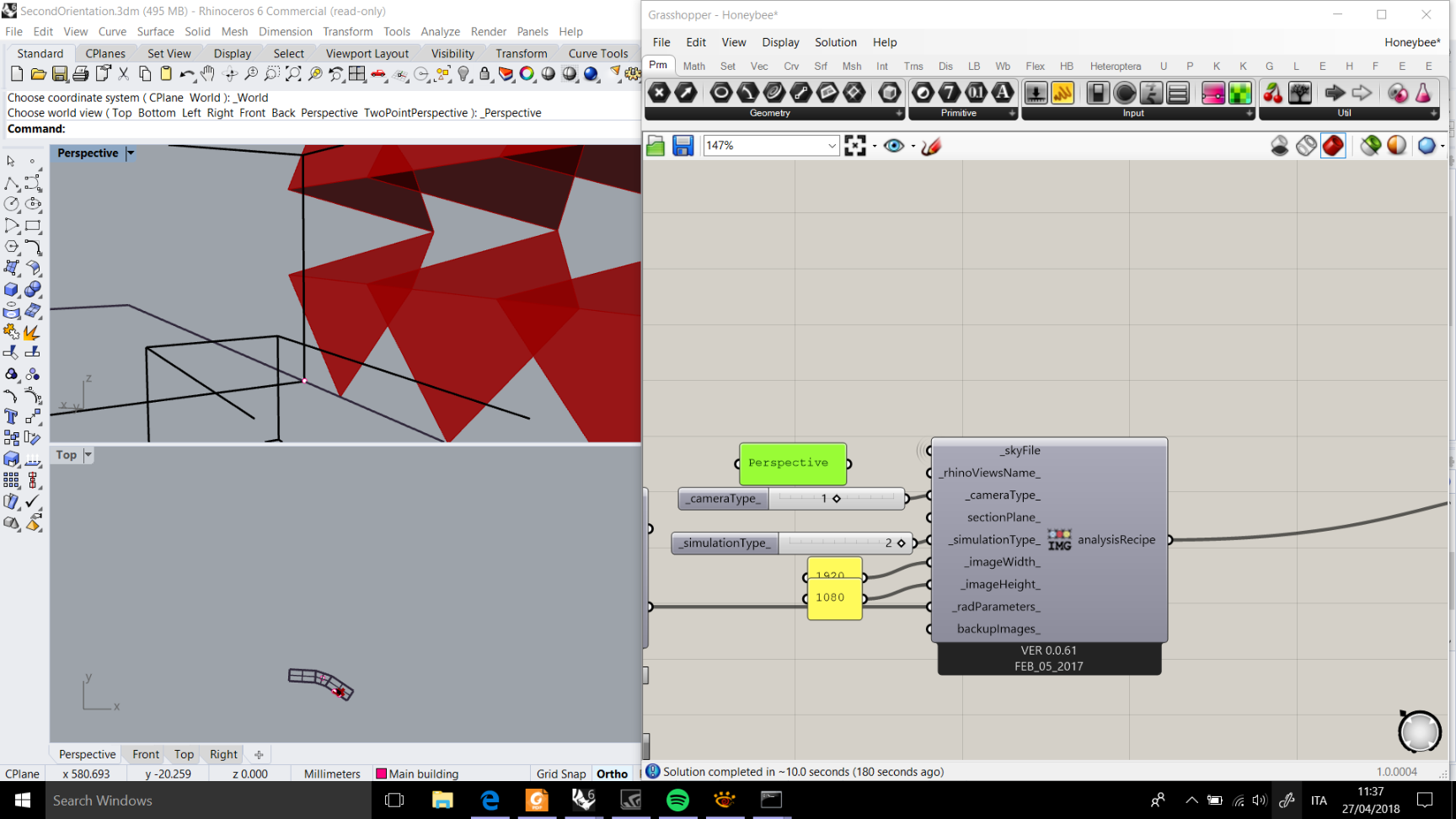Click the Integer '7' primitive icon
This screenshot has width=1456, height=819.
click(950, 93)
